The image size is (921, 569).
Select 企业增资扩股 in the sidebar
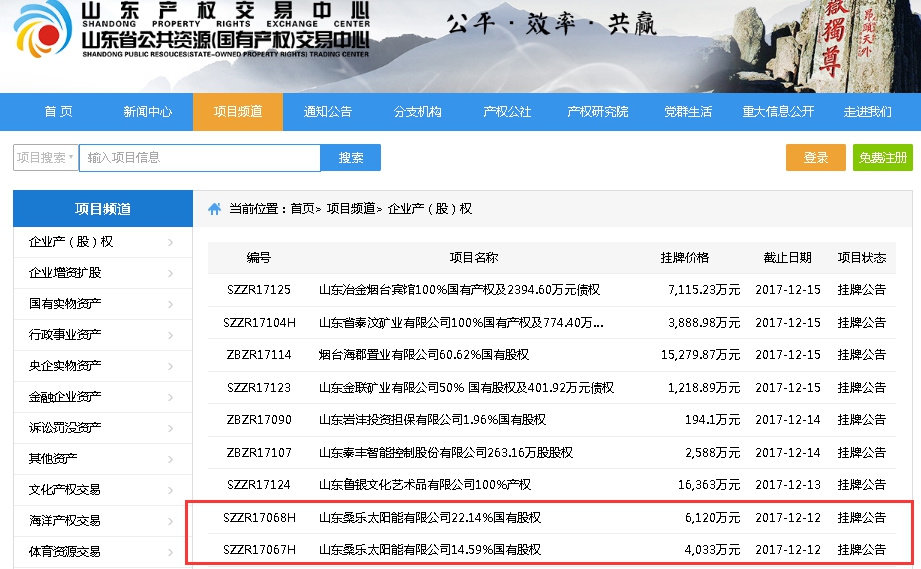(65, 273)
